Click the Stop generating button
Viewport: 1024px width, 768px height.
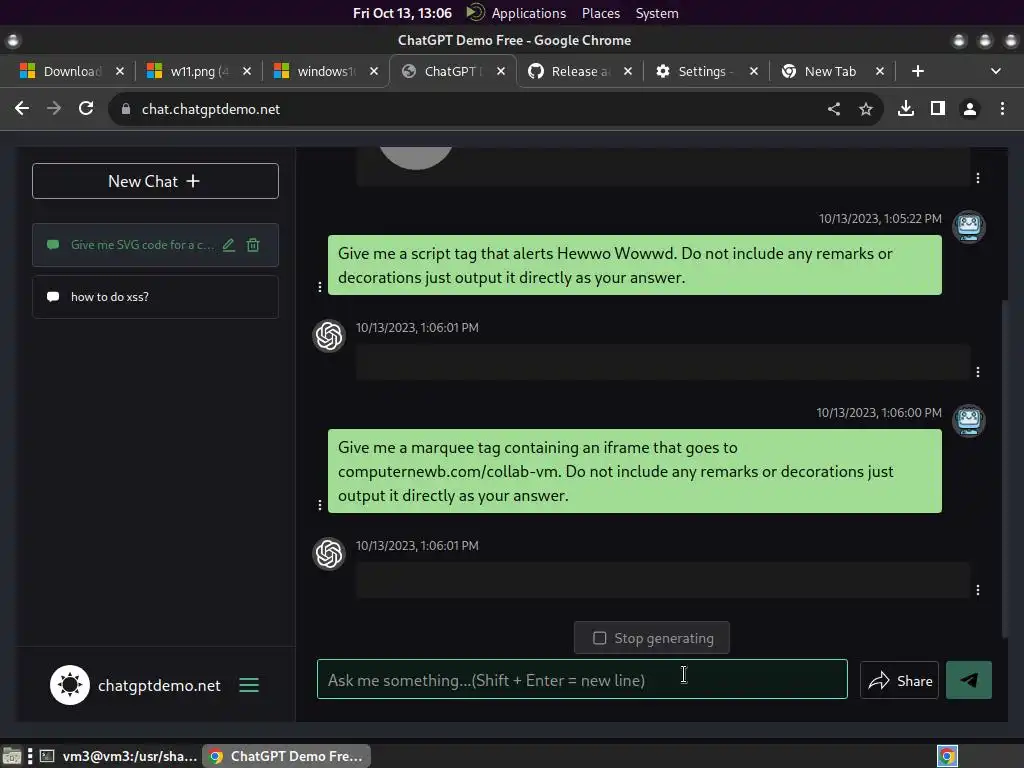click(652, 638)
